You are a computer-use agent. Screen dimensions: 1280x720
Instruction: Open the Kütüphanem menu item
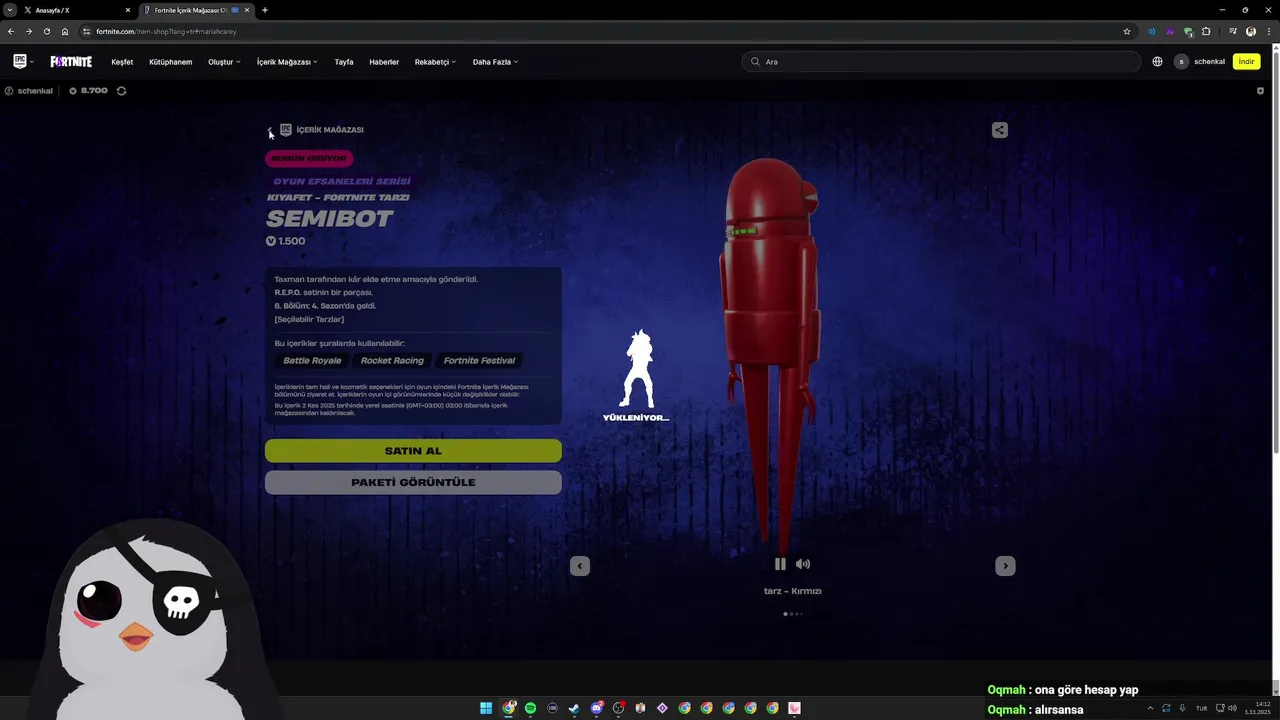170,62
